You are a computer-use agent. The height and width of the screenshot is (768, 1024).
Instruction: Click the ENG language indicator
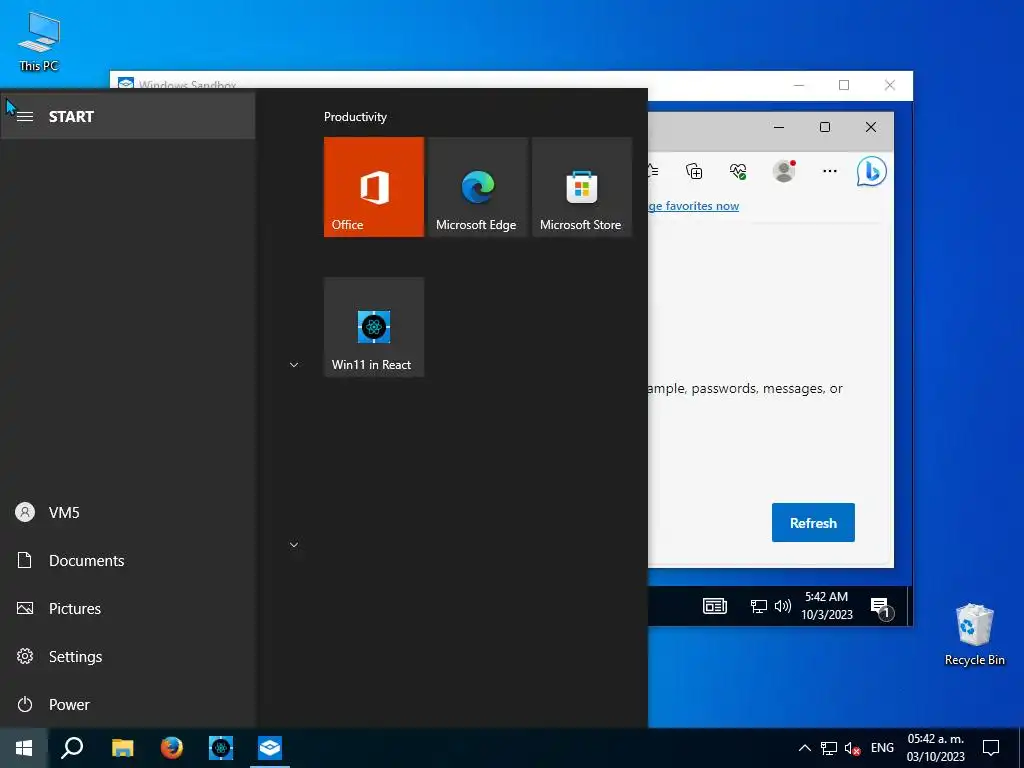click(882, 748)
